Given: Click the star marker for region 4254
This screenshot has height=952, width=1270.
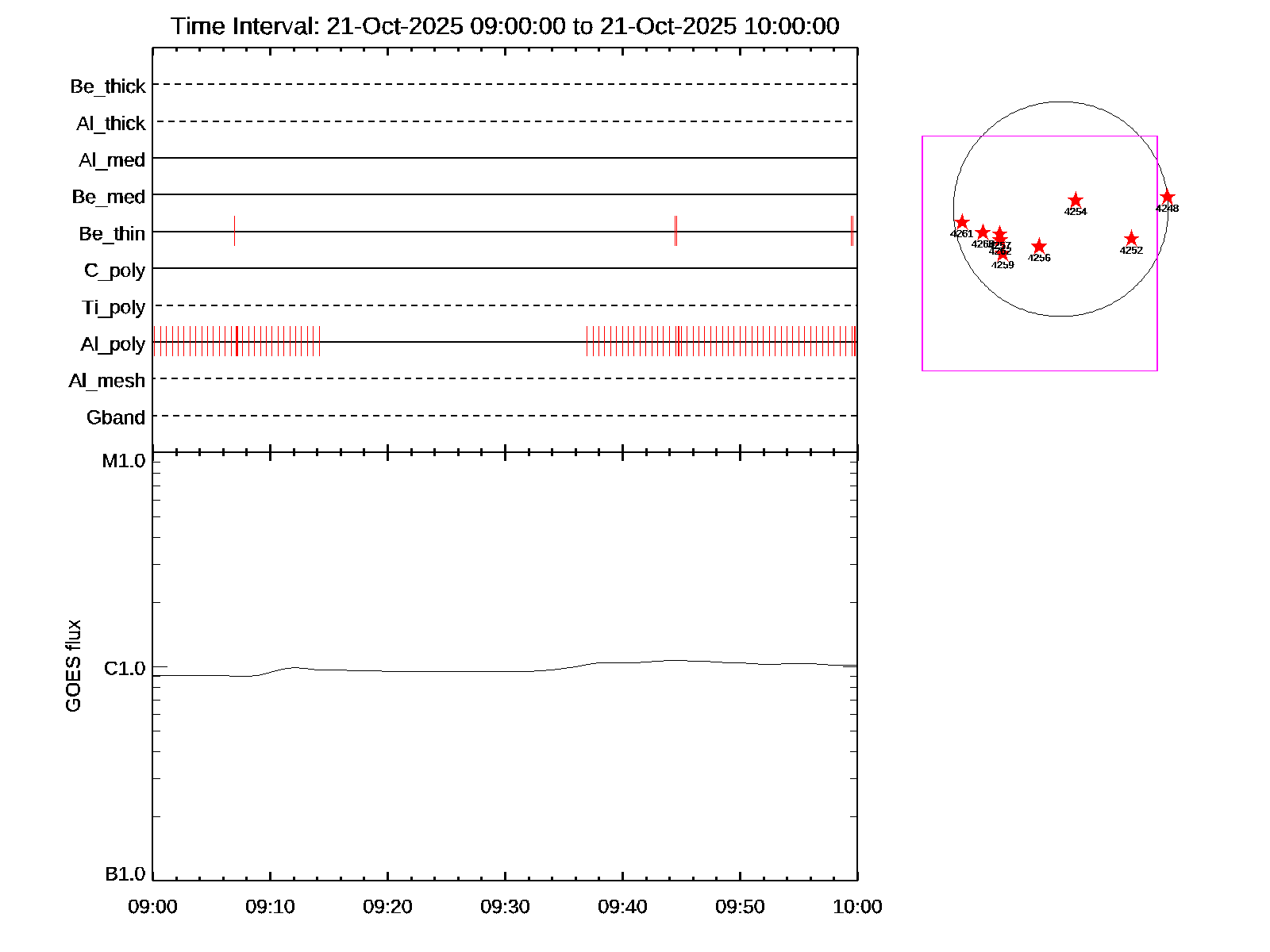Looking at the screenshot, I should [x=1076, y=201].
